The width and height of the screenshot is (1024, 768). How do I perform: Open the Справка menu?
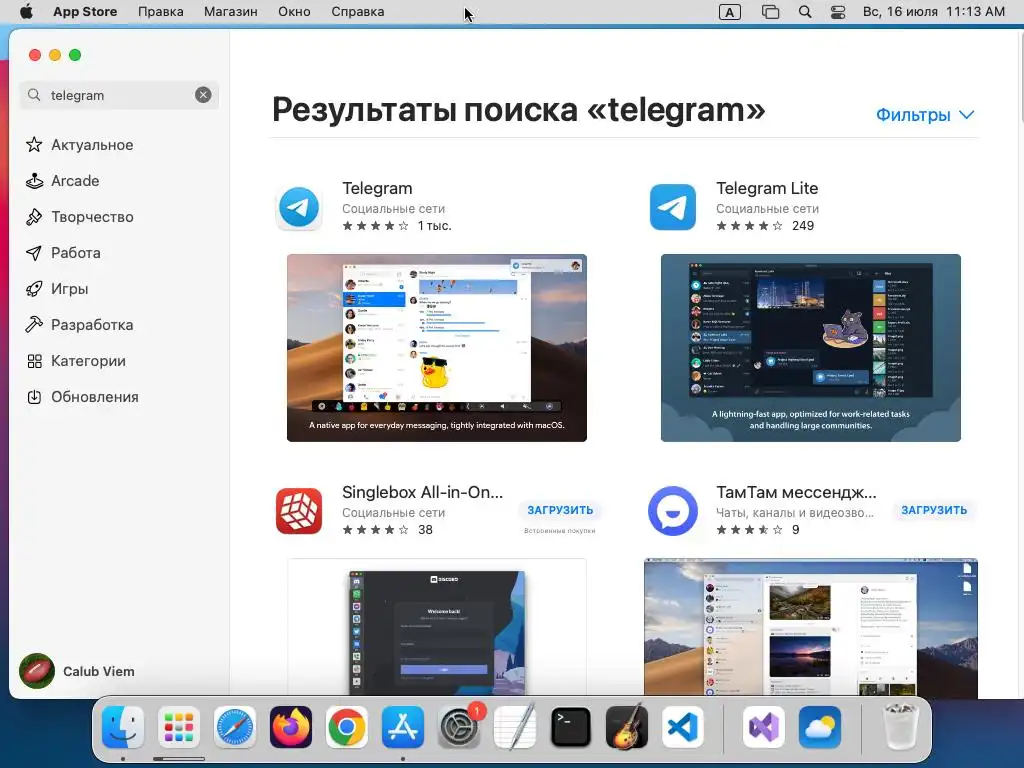[357, 12]
